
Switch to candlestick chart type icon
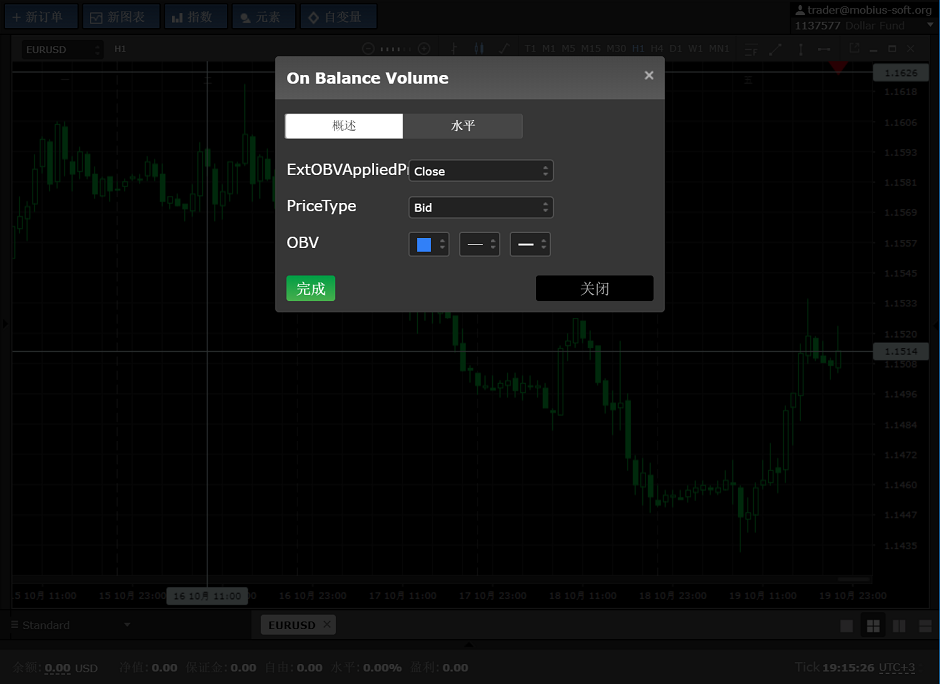coord(479,48)
